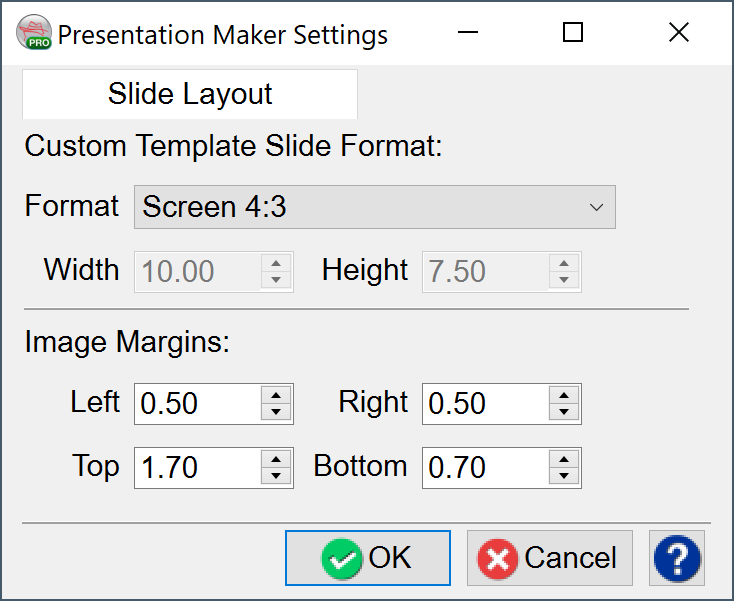Increase the Right margin with up arrow
The height and width of the screenshot is (601, 734).
click(x=565, y=395)
